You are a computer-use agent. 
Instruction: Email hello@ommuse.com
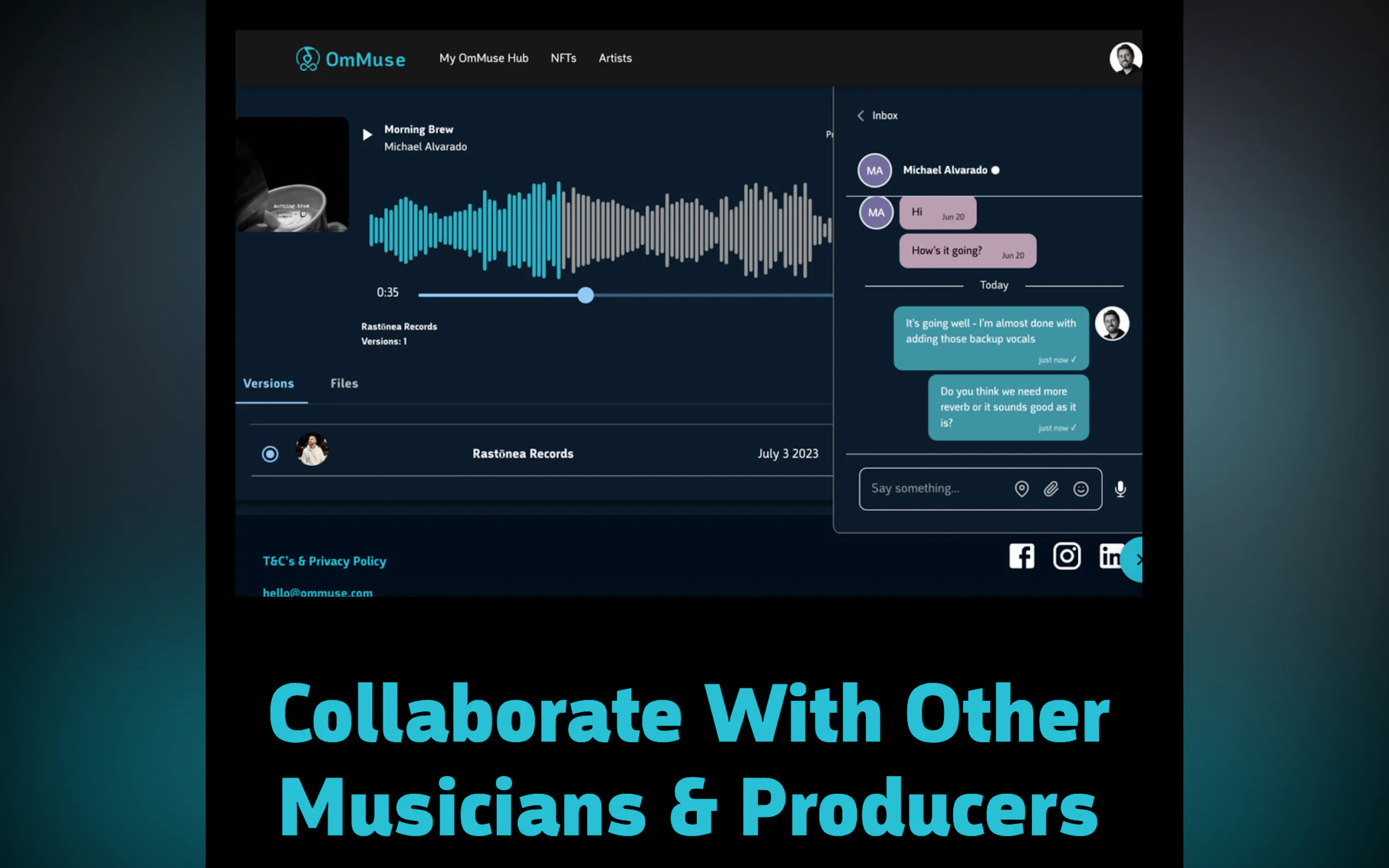317,592
